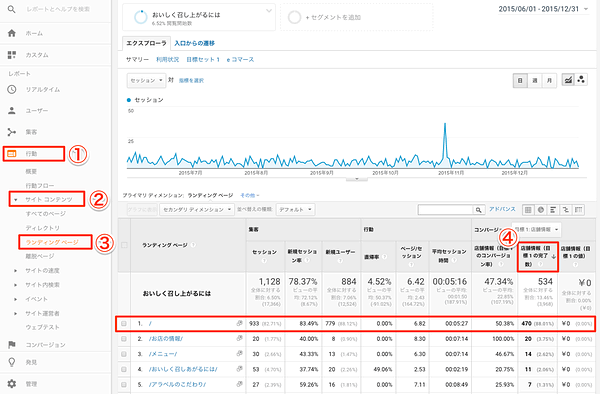
Task: Open the ユーザー person icon
Action: (x=12, y=111)
